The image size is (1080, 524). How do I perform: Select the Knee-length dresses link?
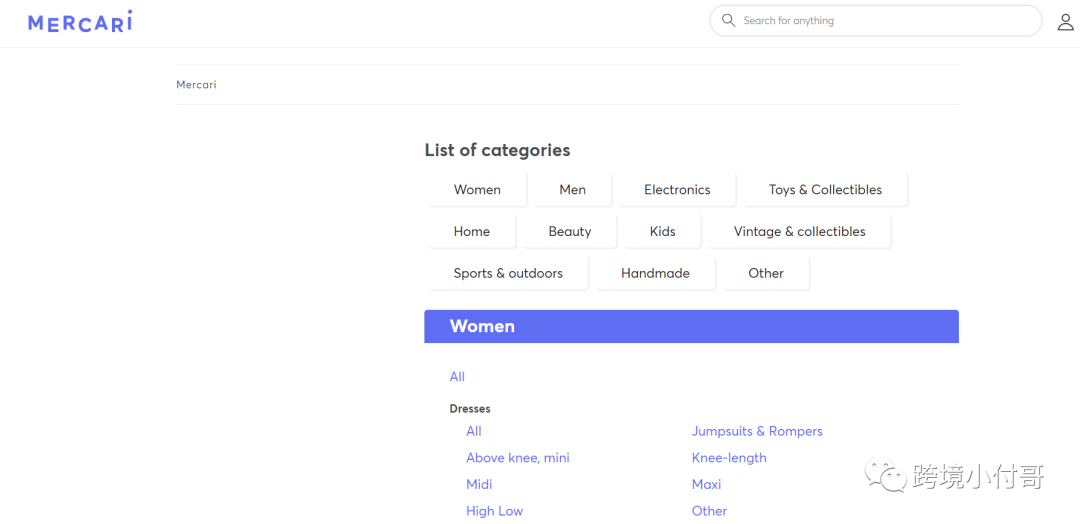coord(729,458)
